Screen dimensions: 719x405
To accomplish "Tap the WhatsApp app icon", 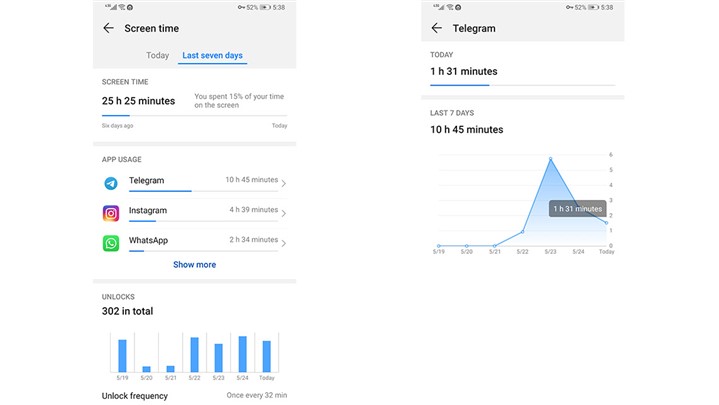I will 110,243.
